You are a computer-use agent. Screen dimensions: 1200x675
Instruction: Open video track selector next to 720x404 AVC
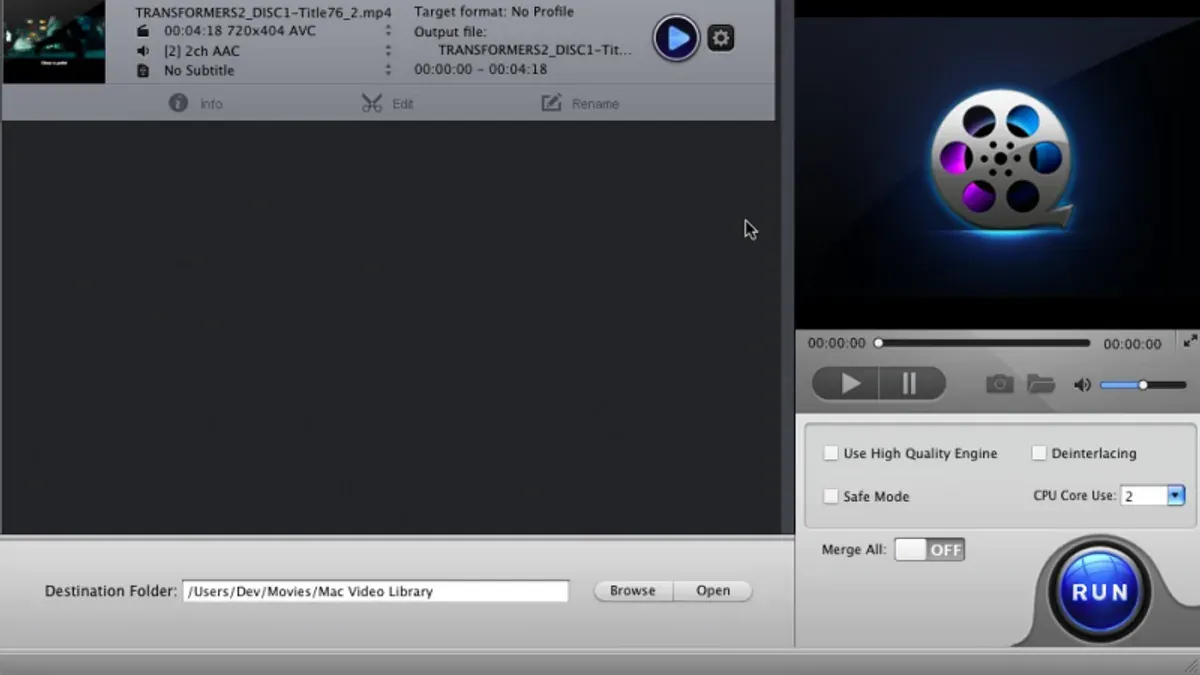click(x=388, y=31)
